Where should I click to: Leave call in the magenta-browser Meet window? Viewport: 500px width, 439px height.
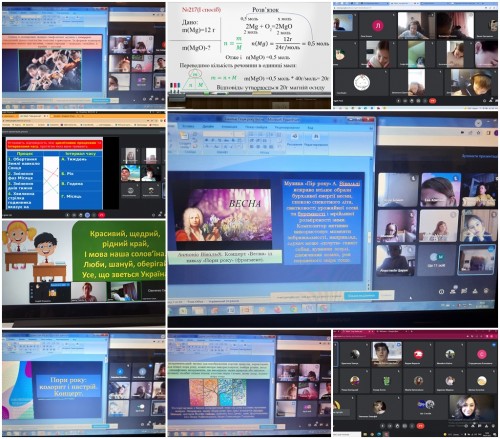421,426
